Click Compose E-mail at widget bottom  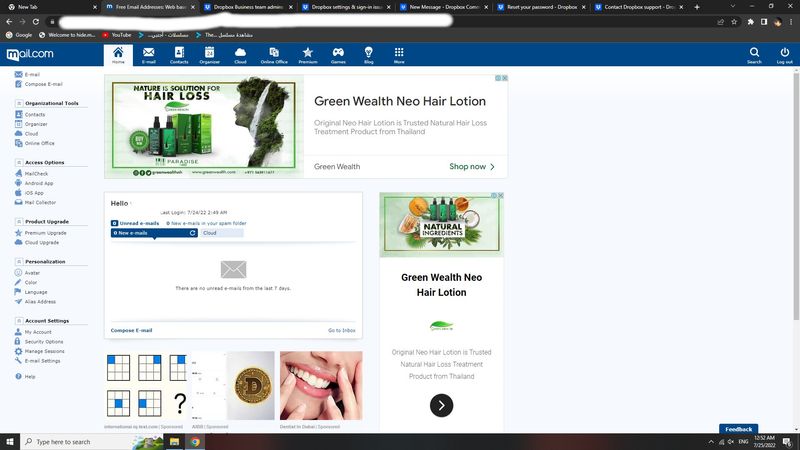pyautogui.click(x=131, y=330)
